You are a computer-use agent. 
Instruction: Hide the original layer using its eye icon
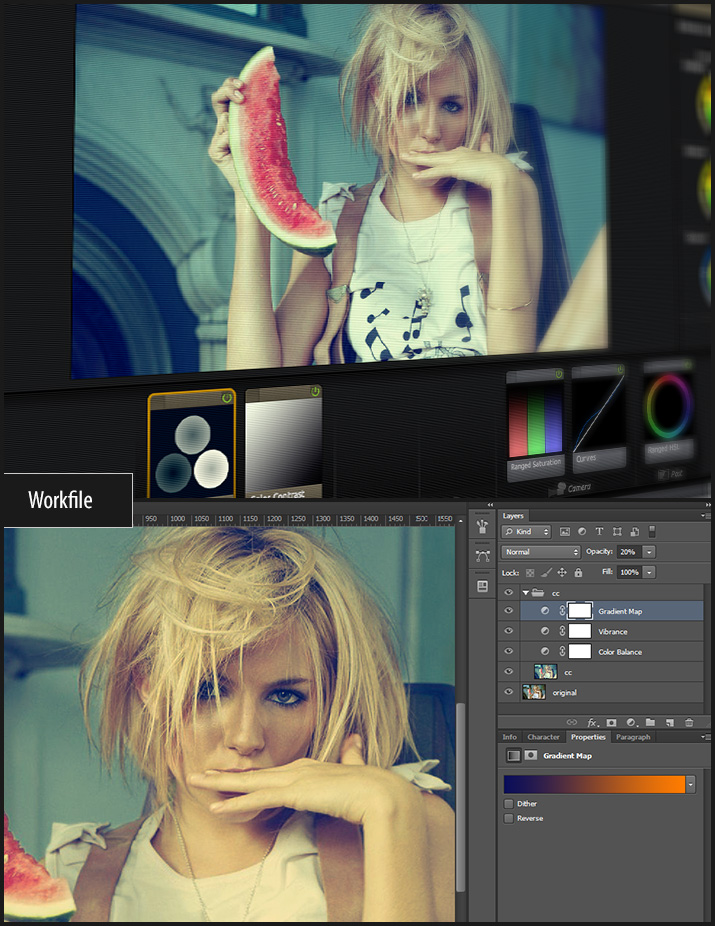(x=509, y=692)
